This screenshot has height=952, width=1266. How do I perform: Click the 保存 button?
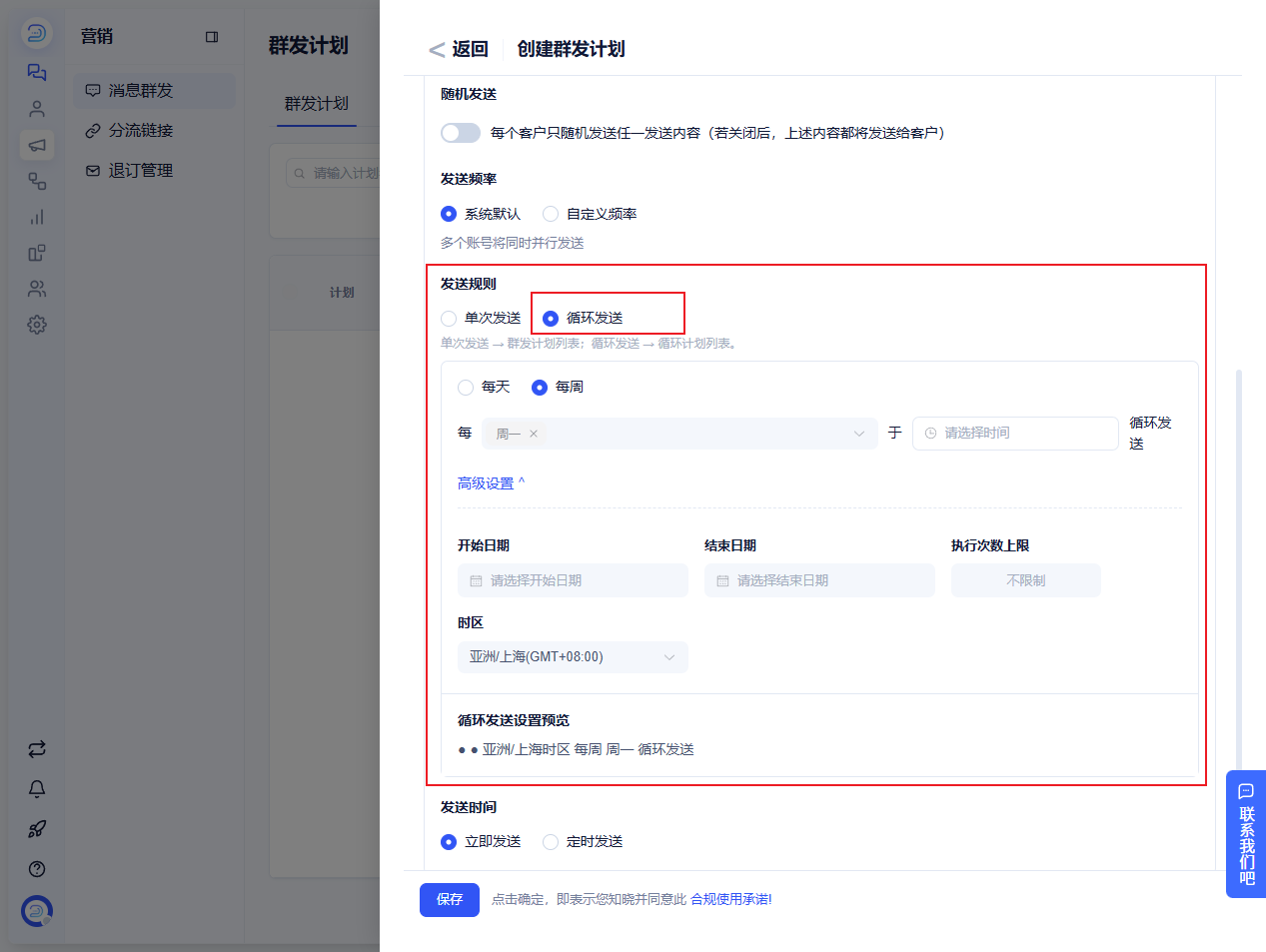450,900
